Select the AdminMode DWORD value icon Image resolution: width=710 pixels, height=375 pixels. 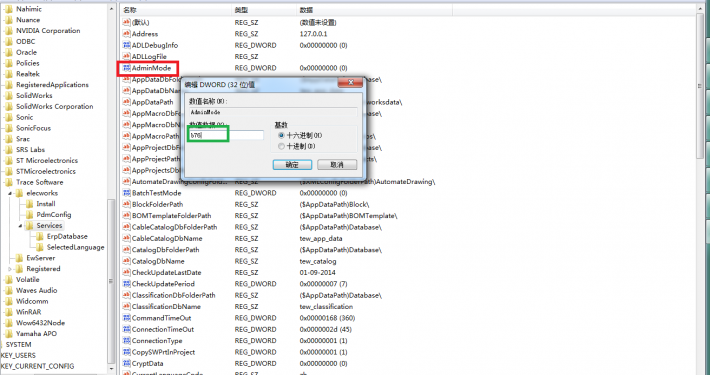(x=127, y=68)
